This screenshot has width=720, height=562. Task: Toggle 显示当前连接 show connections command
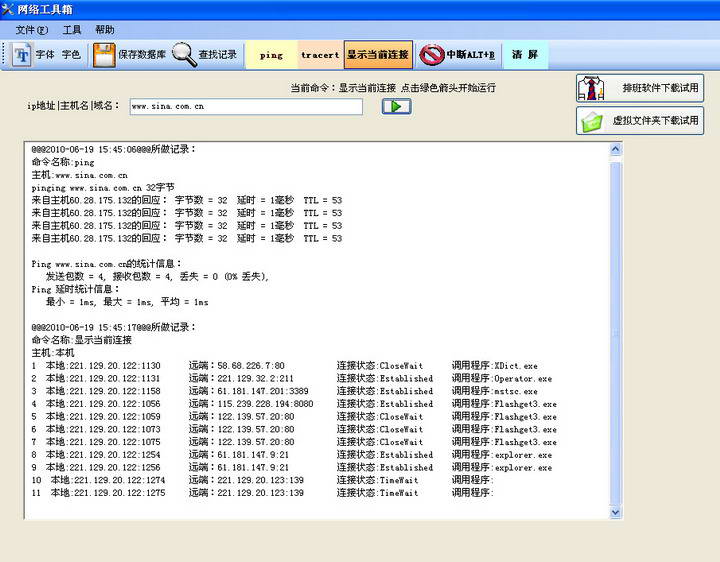[378, 55]
